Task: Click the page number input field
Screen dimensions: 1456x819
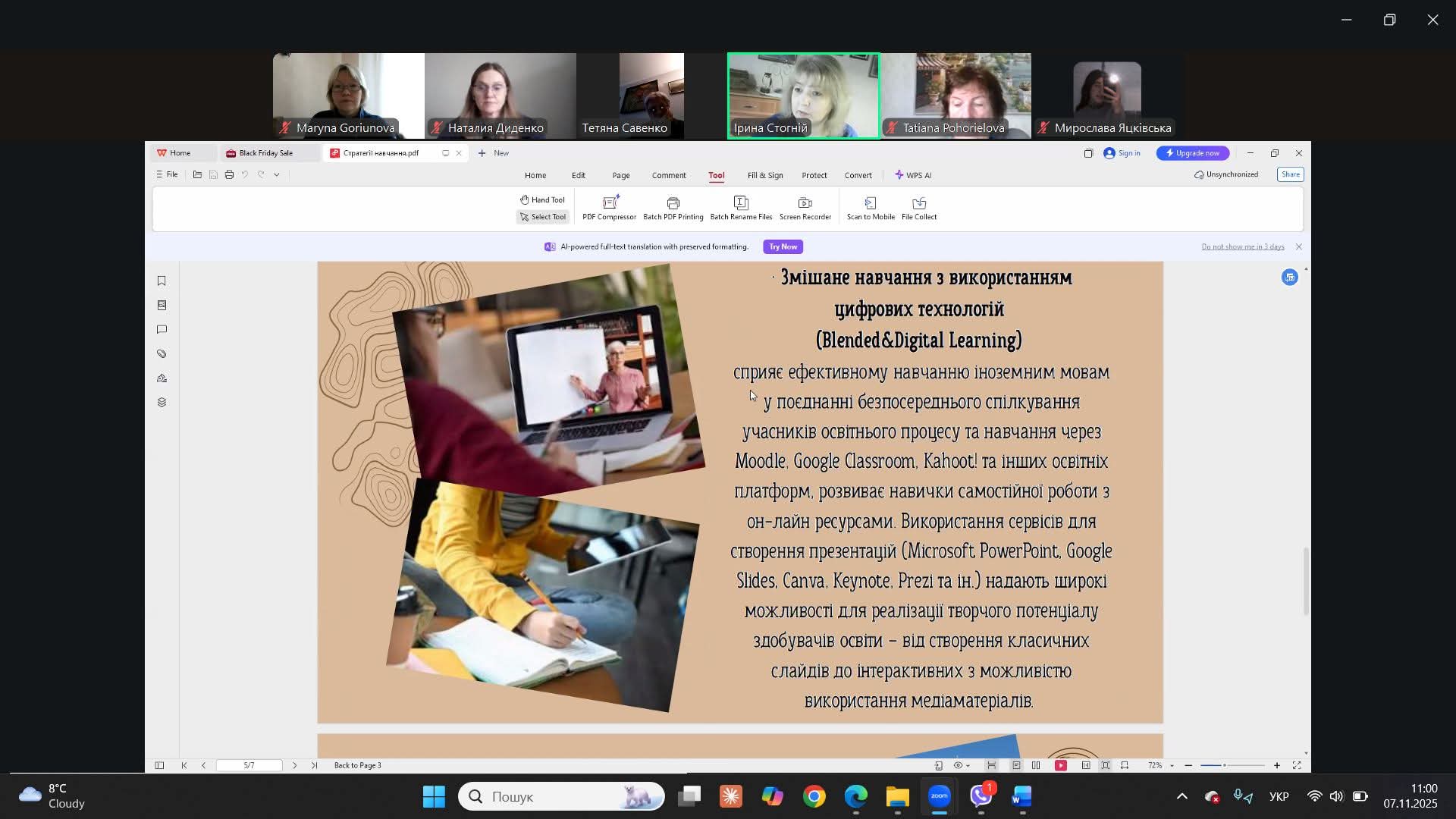Action: point(249,766)
